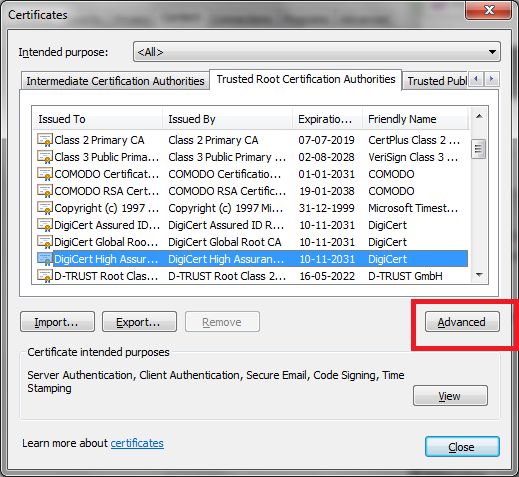This screenshot has height=477, width=519.
Task: Click certificate icon for COMODO RSA row
Action: click(45, 191)
